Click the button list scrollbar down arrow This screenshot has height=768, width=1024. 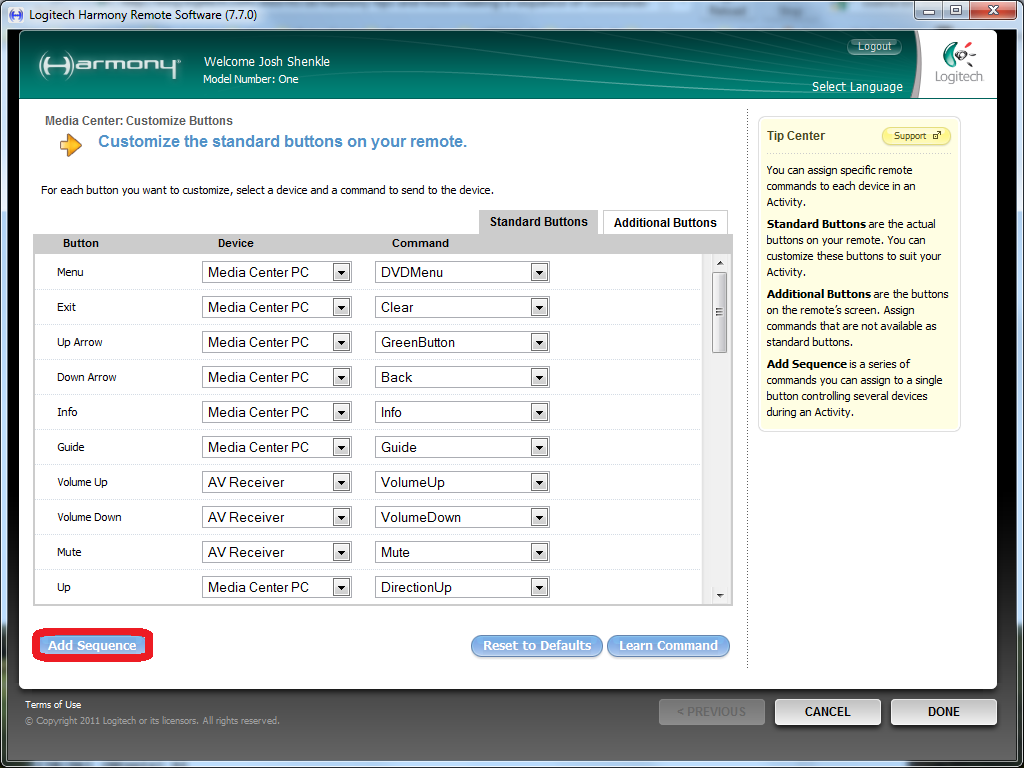coord(720,596)
